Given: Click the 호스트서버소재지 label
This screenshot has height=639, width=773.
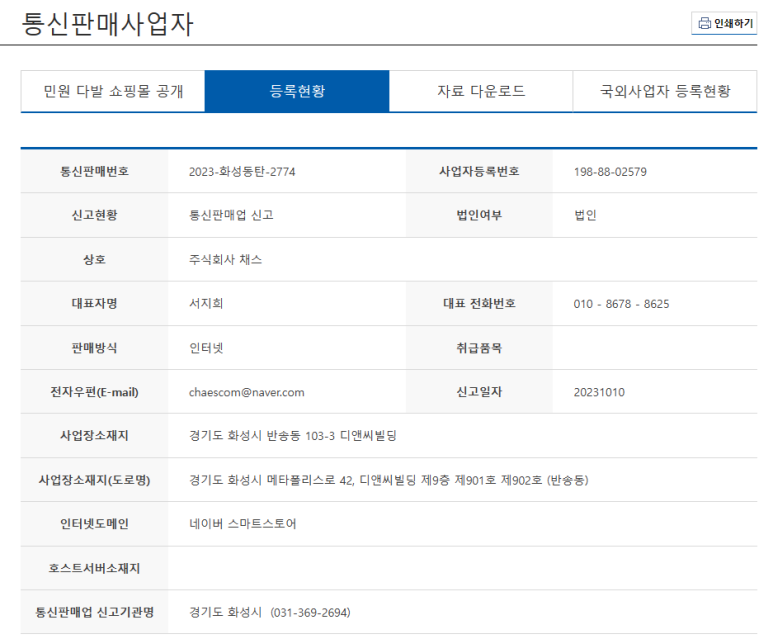Looking at the screenshot, I should [x=94, y=568].
